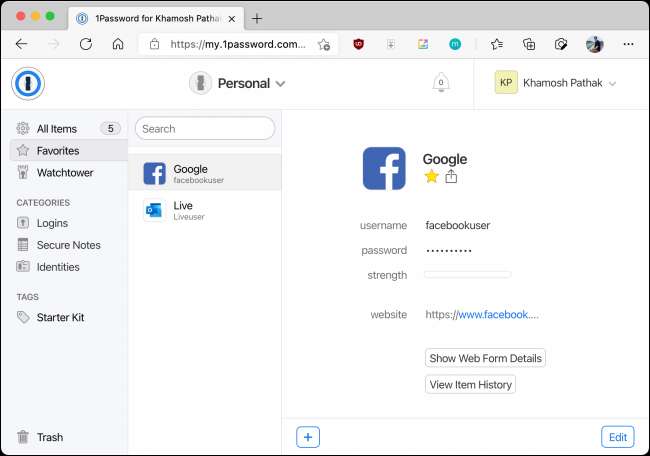The width and height of the screenshot is (650, 456).
Task: Click the trash can icon
Action: (x=23, y=437)
